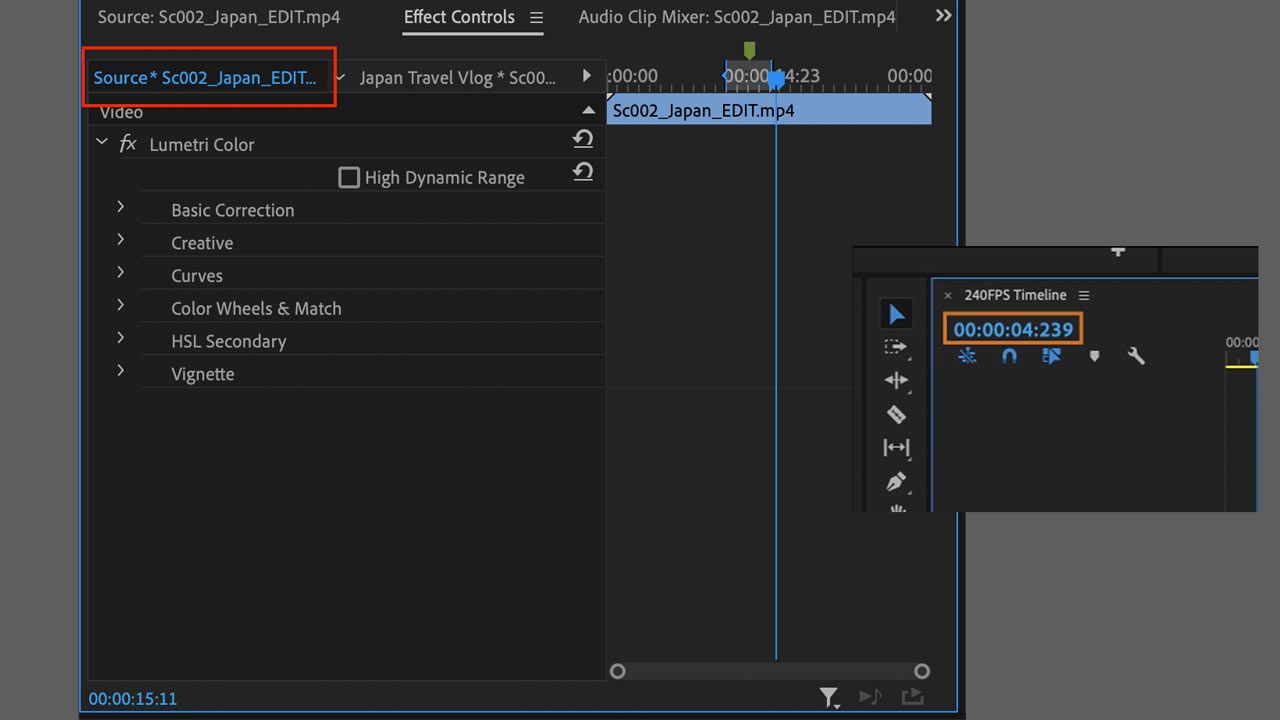
Task: Open Timeline Display Settings wrench
Action: tap(1136, 355)
